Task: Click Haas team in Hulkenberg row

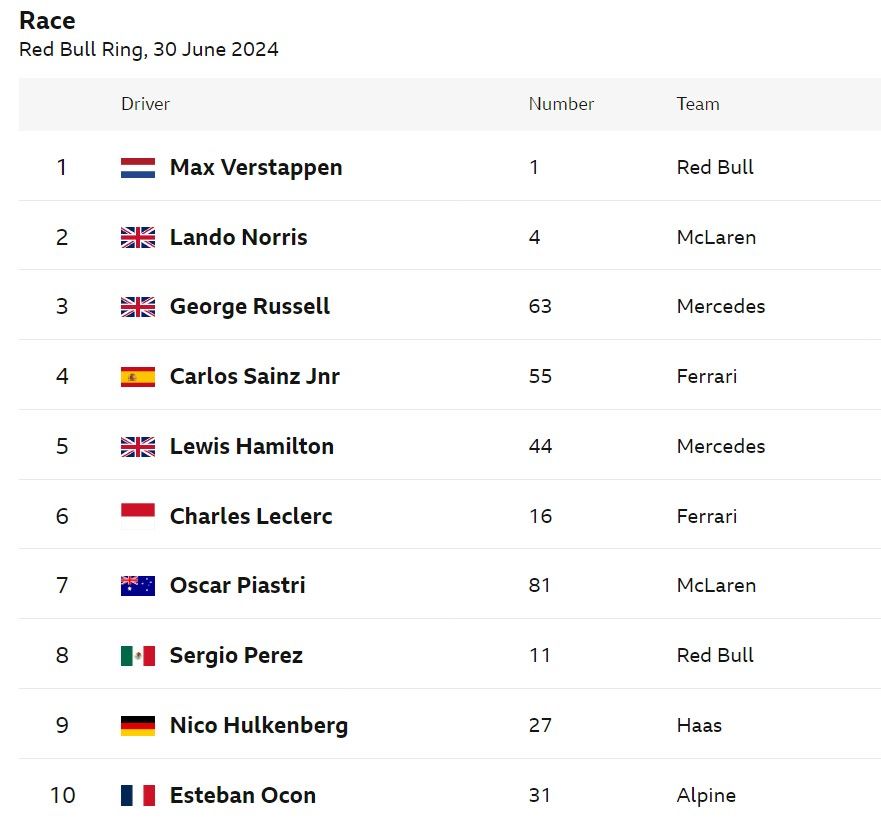Action: [x=699, y=725]
